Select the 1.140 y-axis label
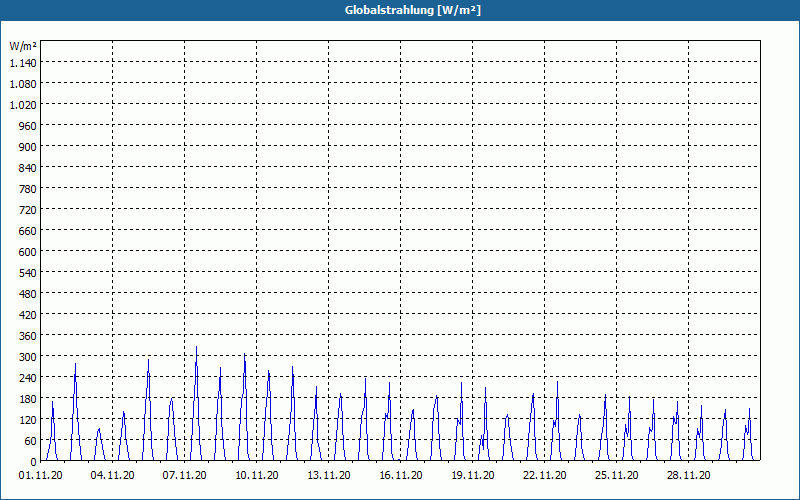This screenshot has height=500, width=800. 23,63
